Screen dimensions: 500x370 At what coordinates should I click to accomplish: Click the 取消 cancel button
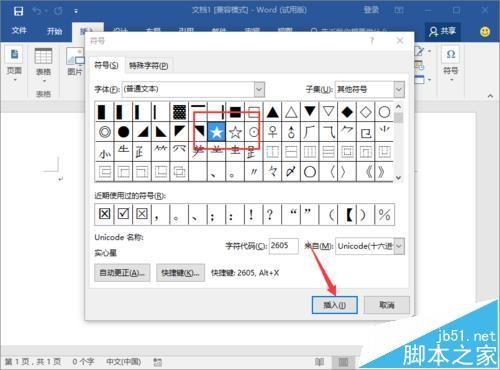387,305
